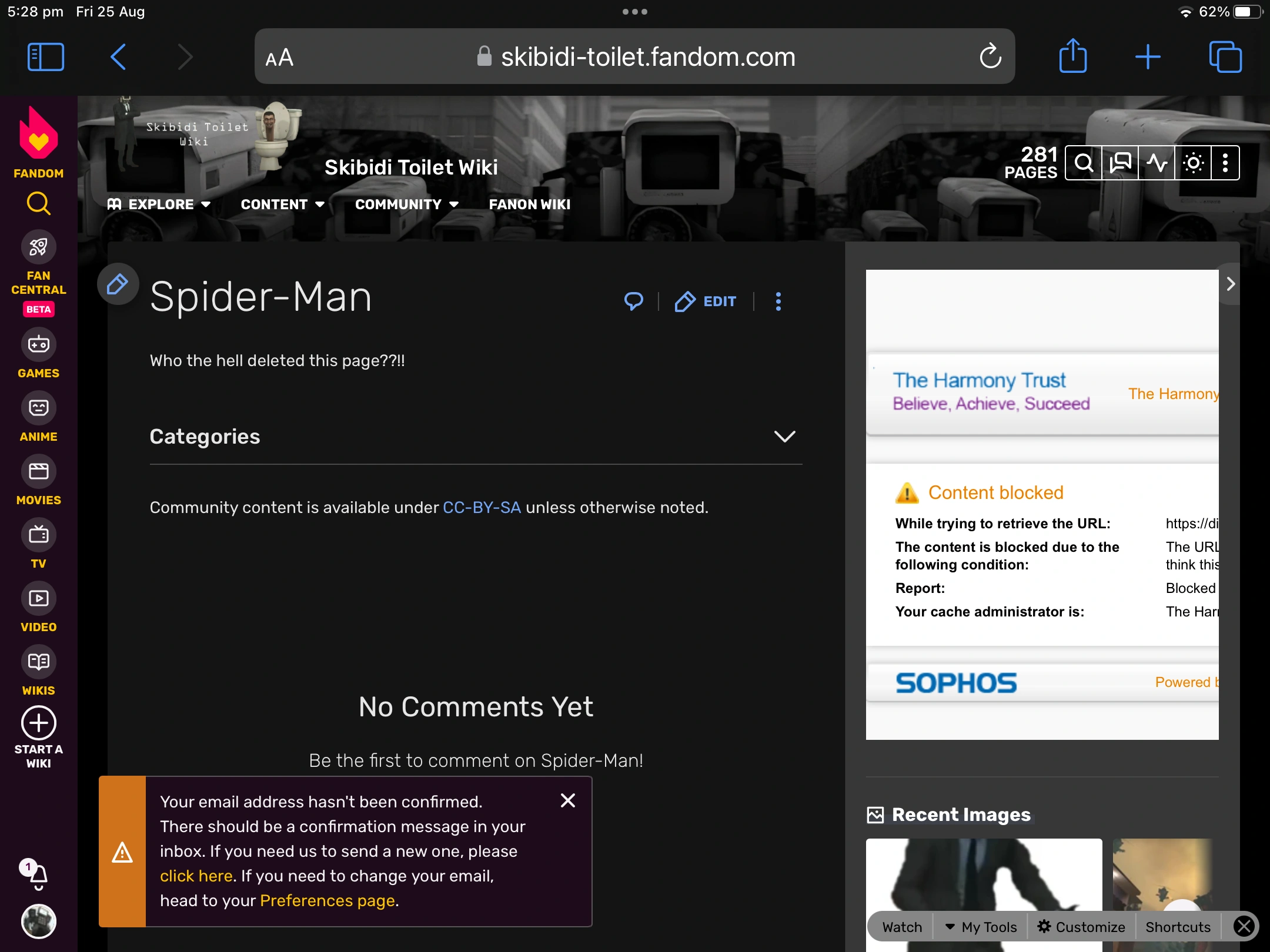Collapse the Categories section
1270x952 pixels.
tap(784, 437)
